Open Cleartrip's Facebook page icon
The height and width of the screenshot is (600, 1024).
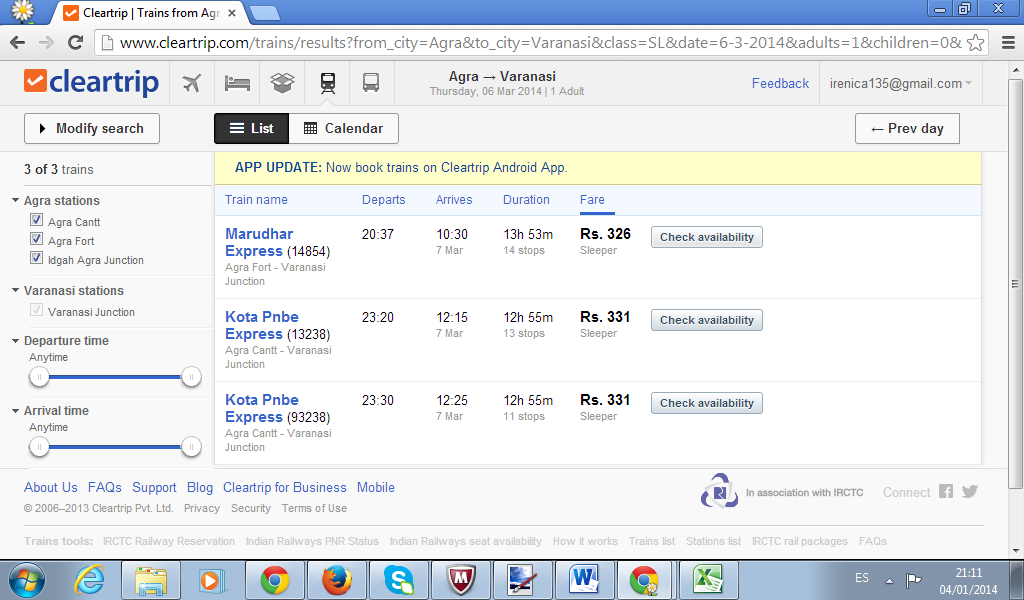(946, 491)
